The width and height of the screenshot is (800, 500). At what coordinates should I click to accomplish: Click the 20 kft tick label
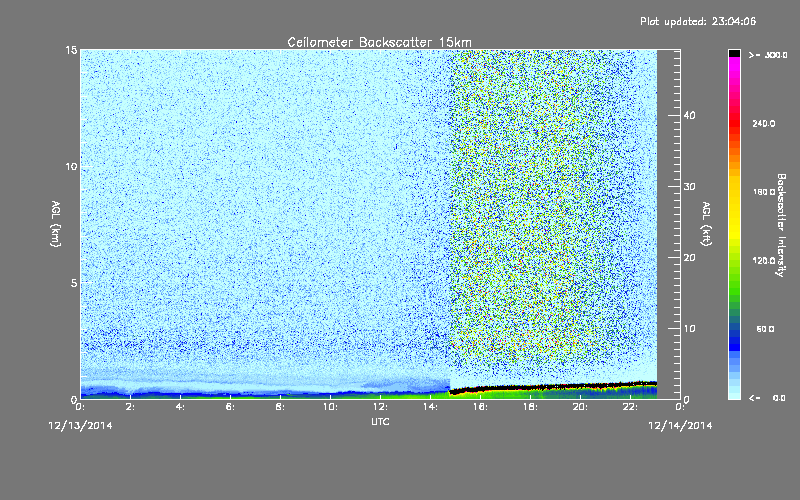tap(689, 258)
